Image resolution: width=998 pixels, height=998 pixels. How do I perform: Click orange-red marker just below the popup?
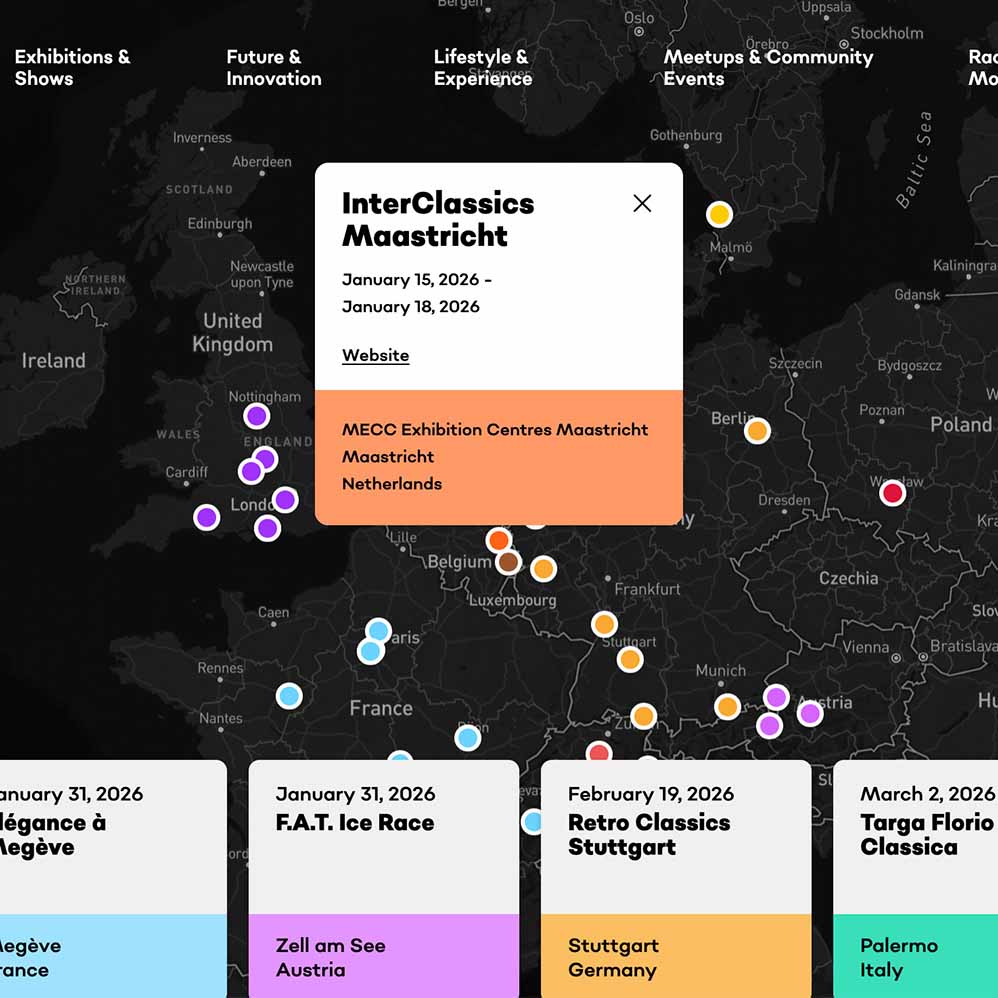pos(499,540)
